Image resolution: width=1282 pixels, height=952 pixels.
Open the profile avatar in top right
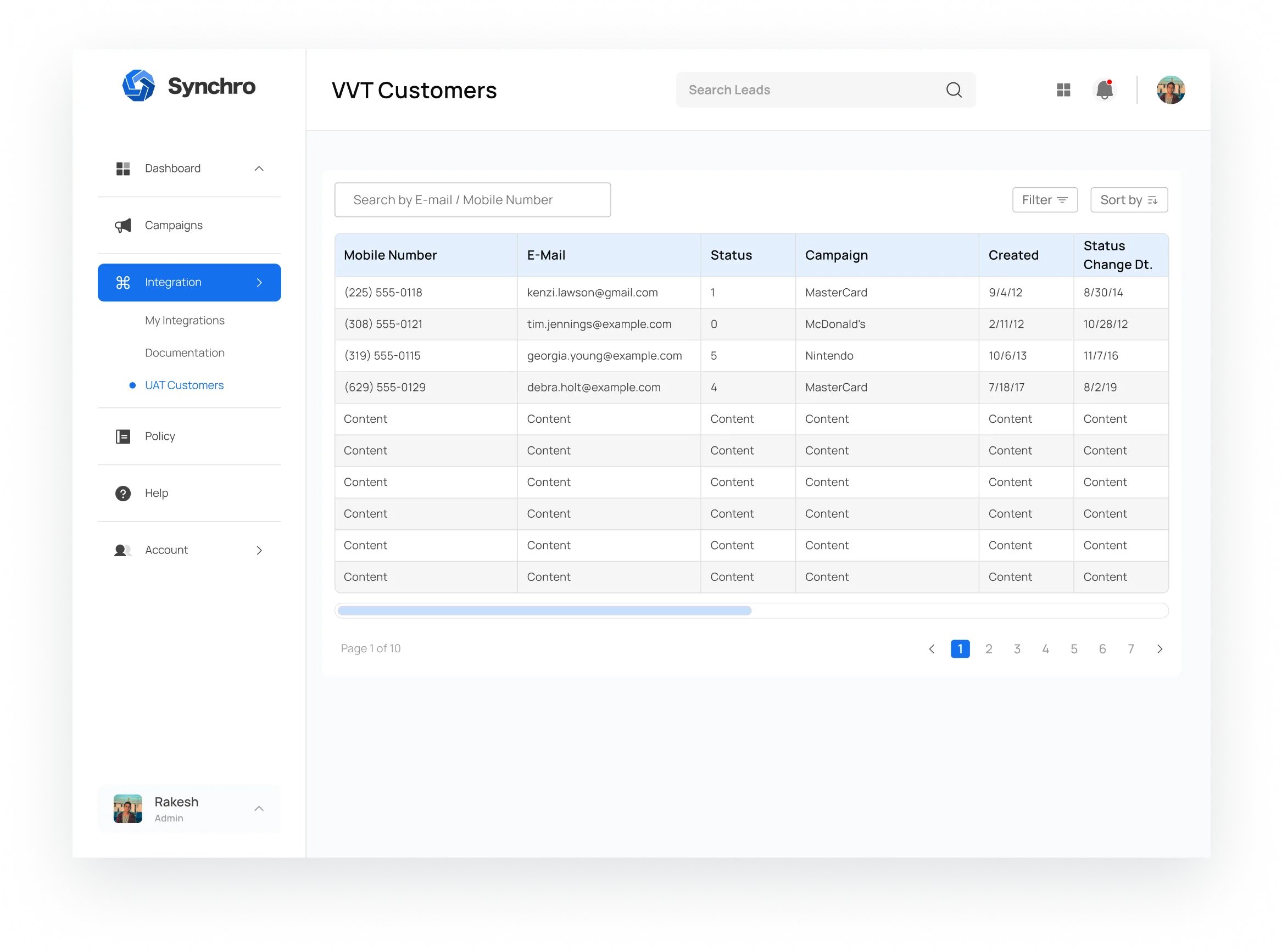[1170, 90]
